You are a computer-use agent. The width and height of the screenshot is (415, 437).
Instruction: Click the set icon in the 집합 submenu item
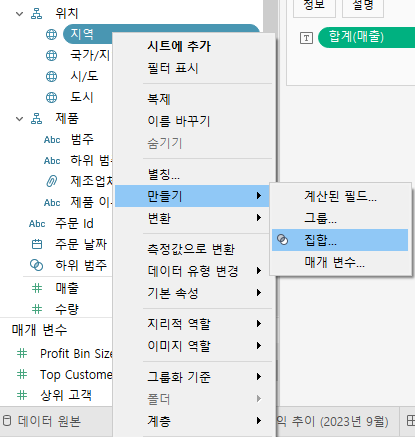[x=283, y=240]
